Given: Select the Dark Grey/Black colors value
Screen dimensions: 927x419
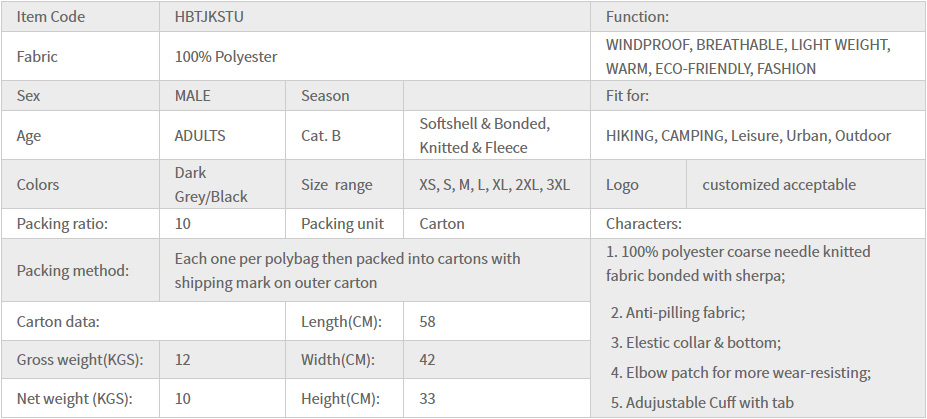Looking at the screenshot, I should click(211, 184).
